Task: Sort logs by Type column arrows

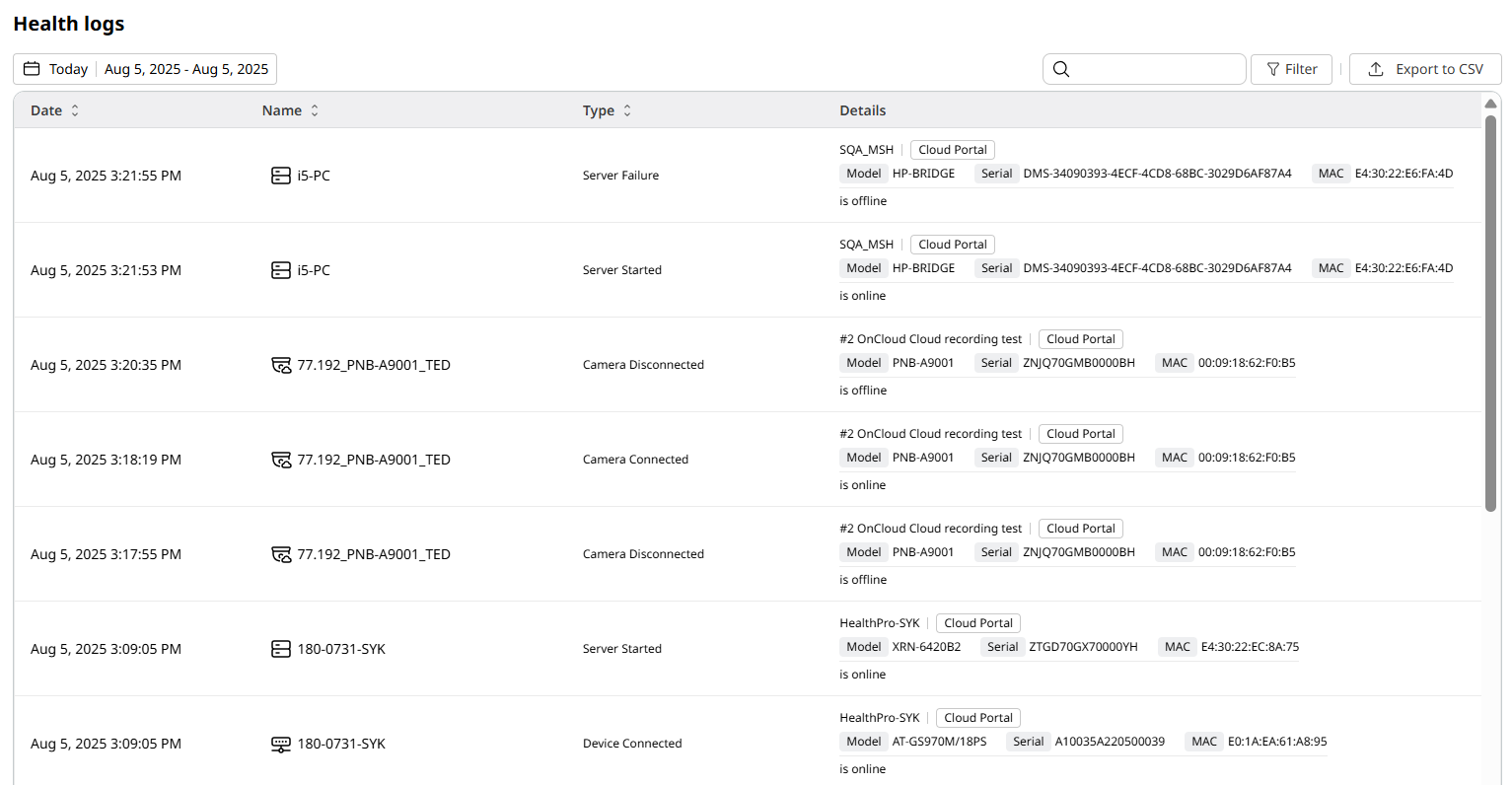Action: 627,110
